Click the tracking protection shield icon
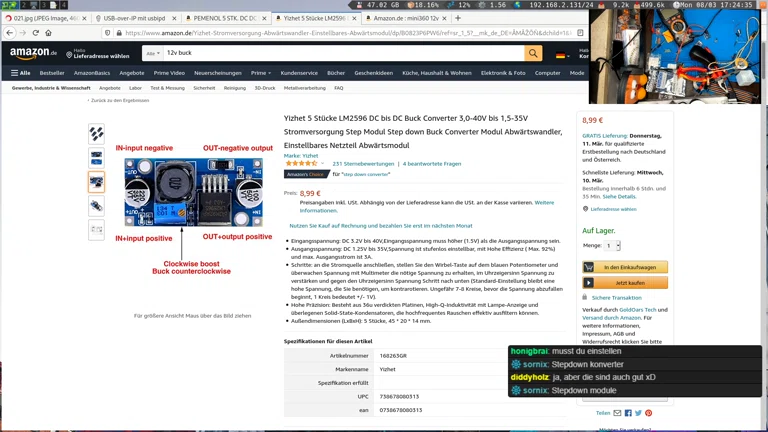Viewport: 768px width, 432px height. click(x=108, y=33)
